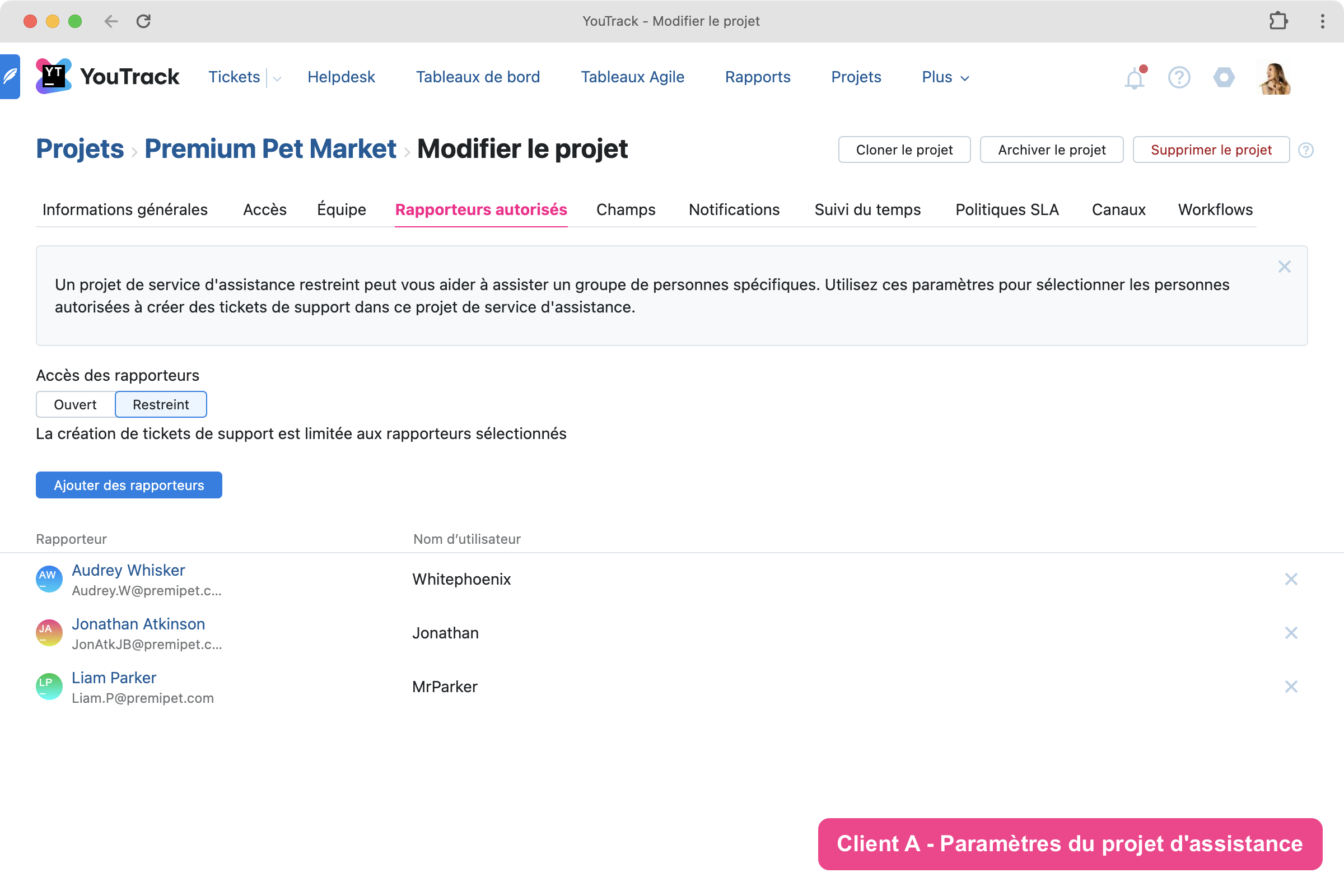Open Jonathan Atkinson's profile link
This screenshot has height=896, width=1344.
click(x=138, y=624)
